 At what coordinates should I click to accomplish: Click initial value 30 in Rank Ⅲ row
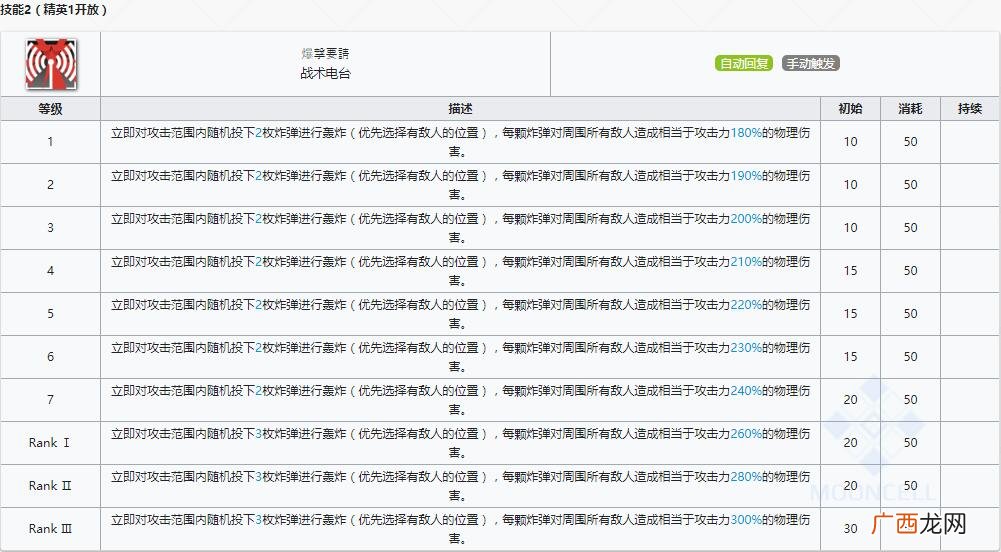pyautogui.click(x=850, y=528)
